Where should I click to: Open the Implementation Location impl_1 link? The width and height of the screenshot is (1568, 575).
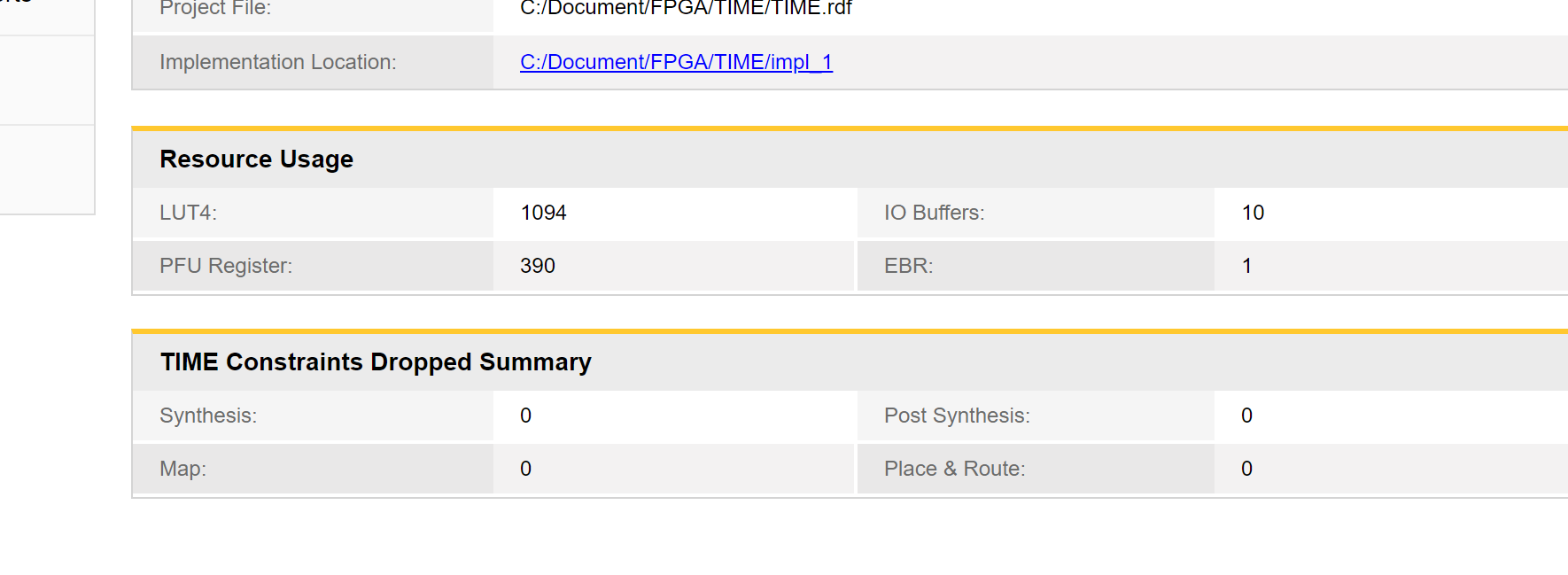[676, 62]
